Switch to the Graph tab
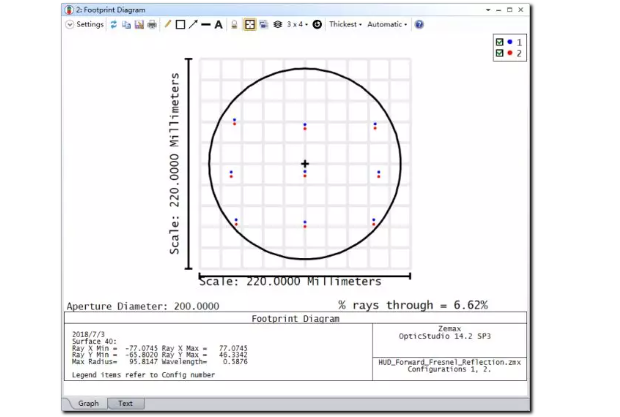 (x=88, y=403)
